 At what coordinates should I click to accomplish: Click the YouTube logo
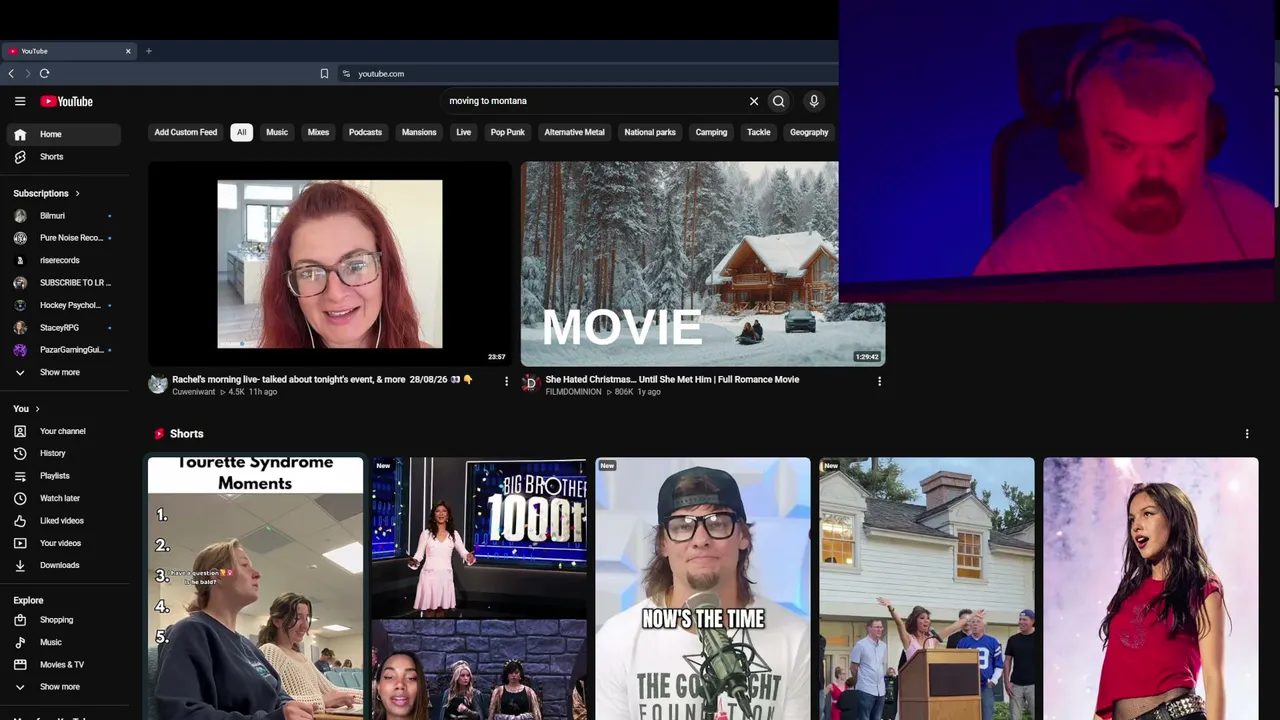coord(67,101)
